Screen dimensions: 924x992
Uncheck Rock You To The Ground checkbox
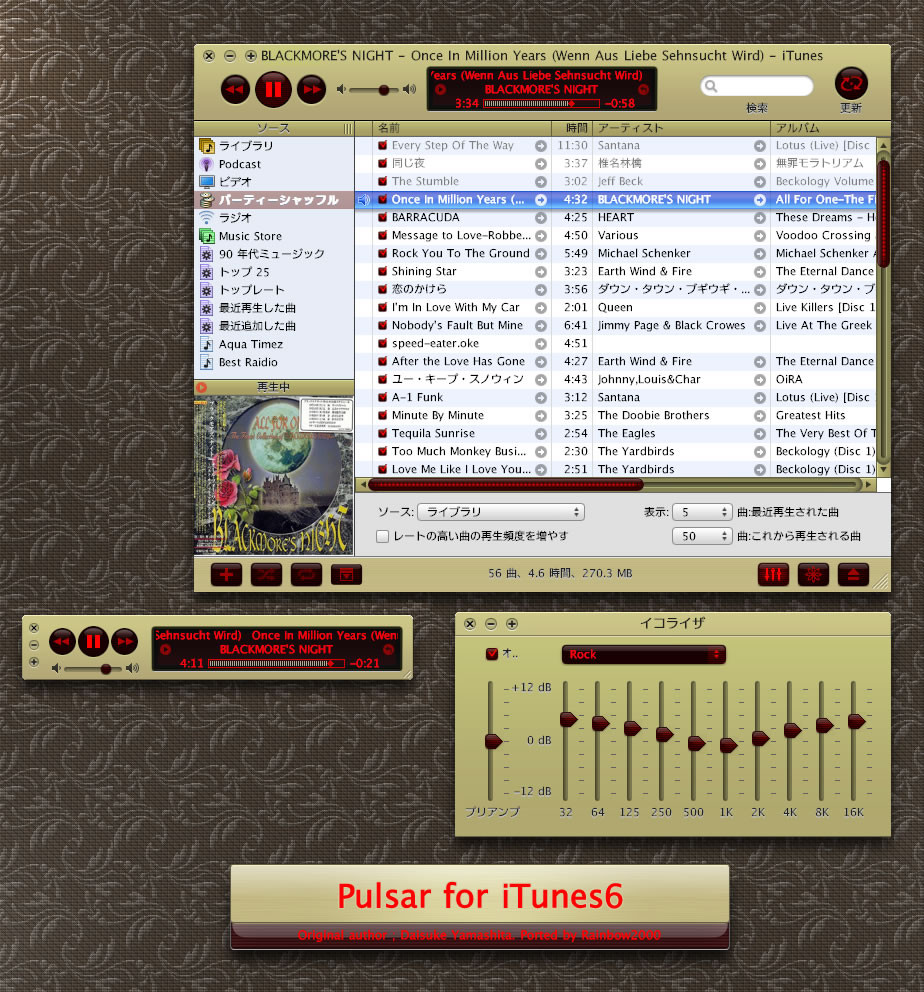383,254
